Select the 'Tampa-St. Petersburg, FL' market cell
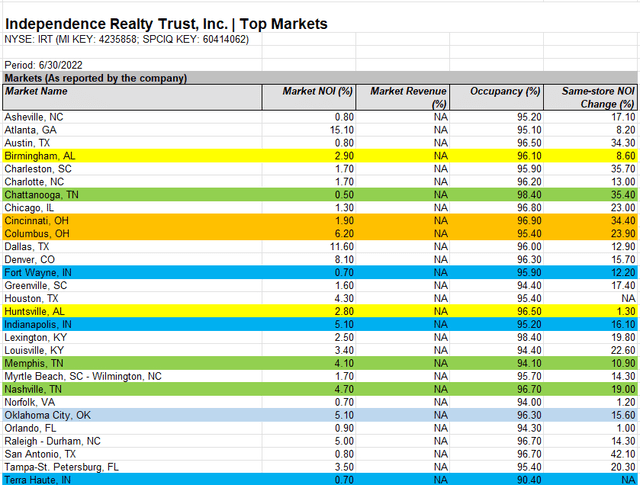This screenshot has width=640, height=485. 132,467
